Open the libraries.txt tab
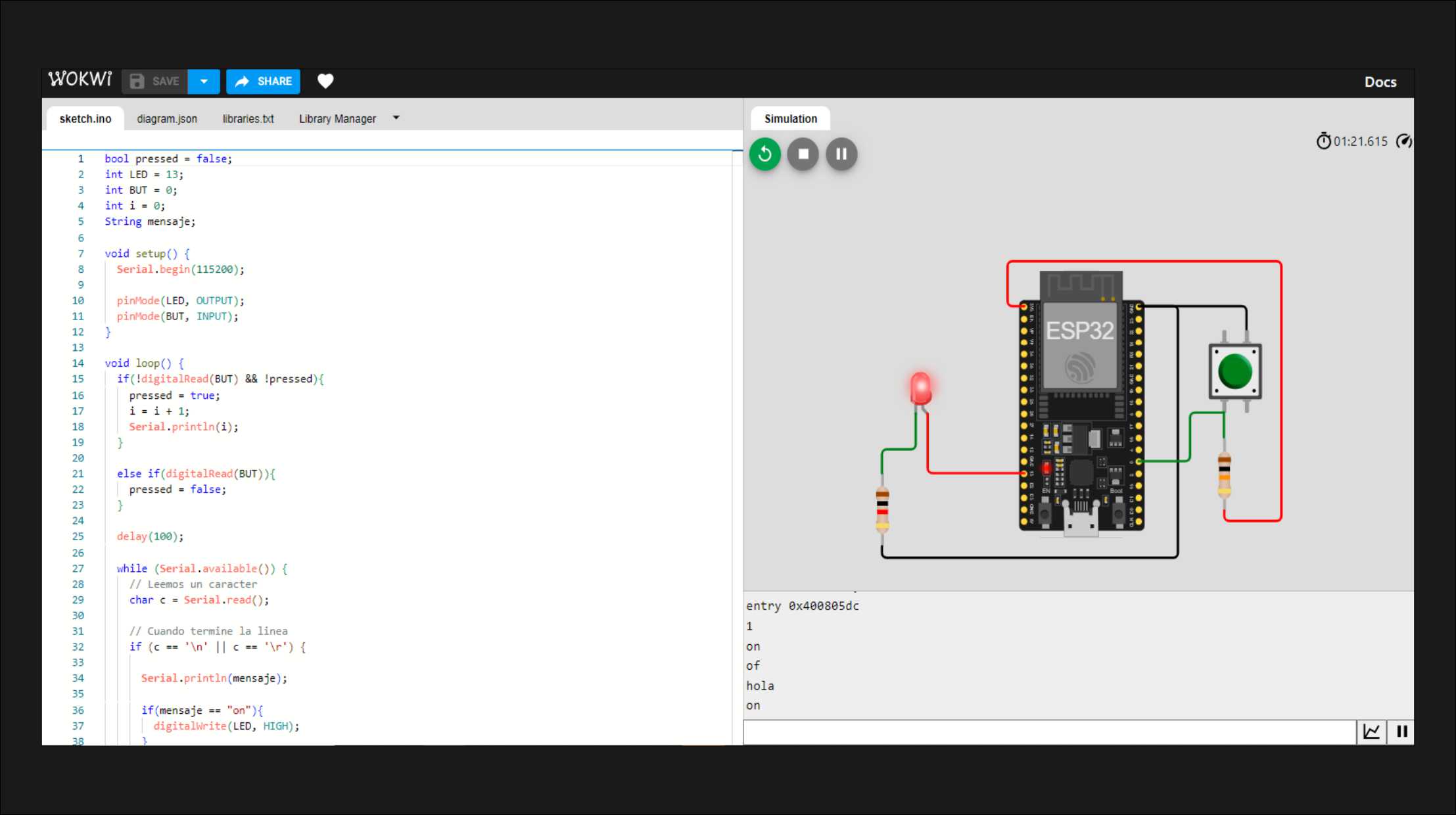The width and height of the screenshot is (1456, 815). [x=248, y=119]
